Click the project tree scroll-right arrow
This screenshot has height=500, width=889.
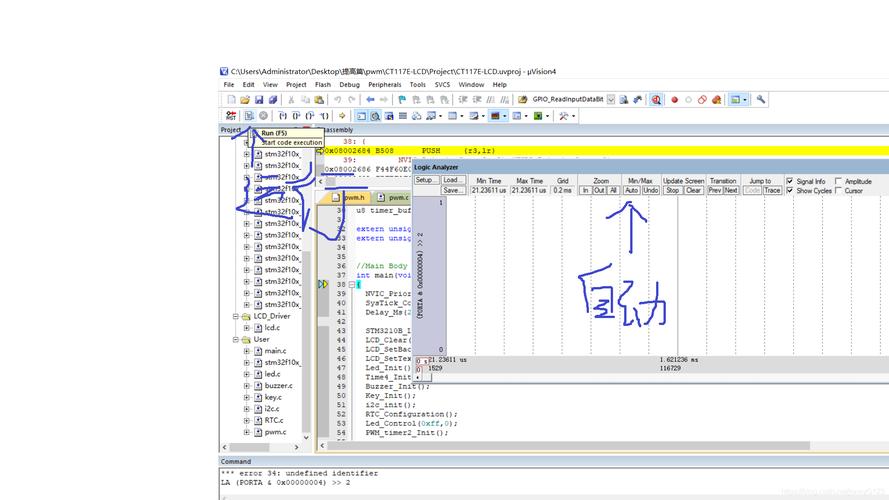click(297, 447)
